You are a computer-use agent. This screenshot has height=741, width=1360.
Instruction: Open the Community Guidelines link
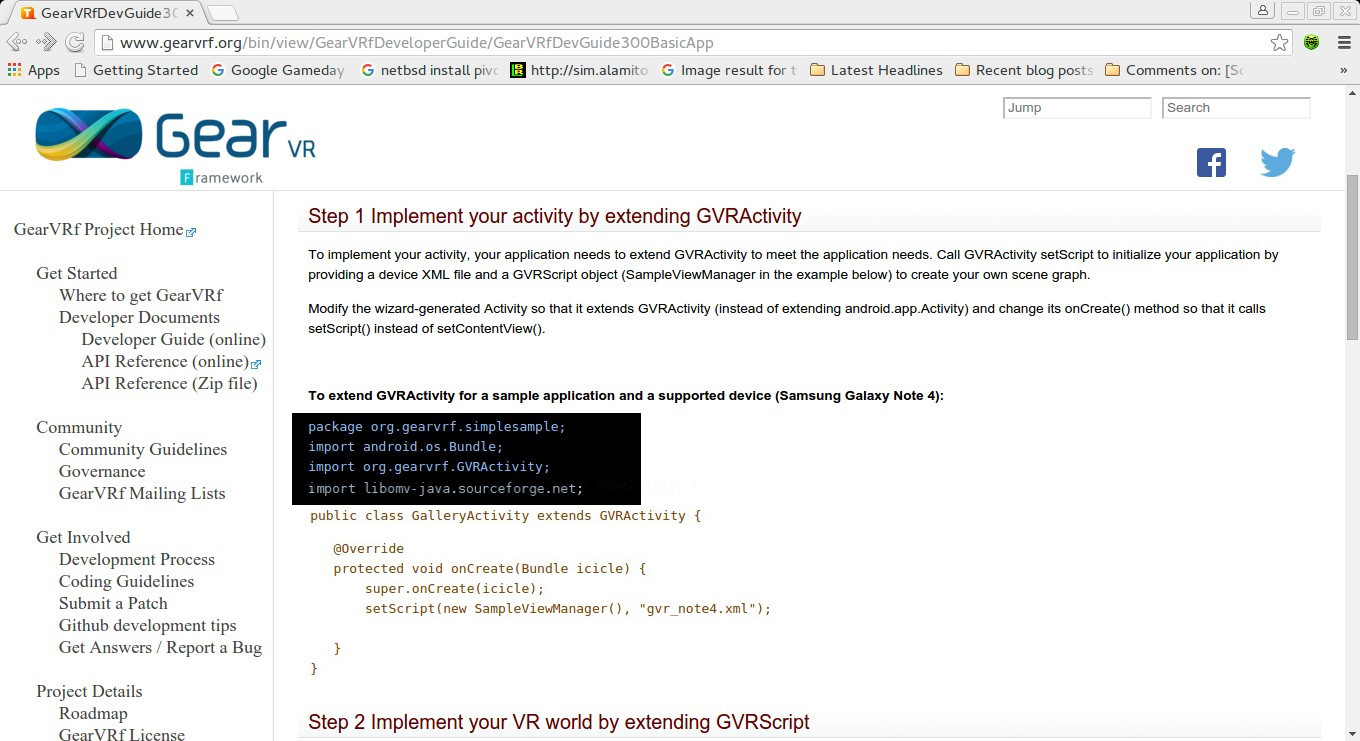tap(143, 449)
